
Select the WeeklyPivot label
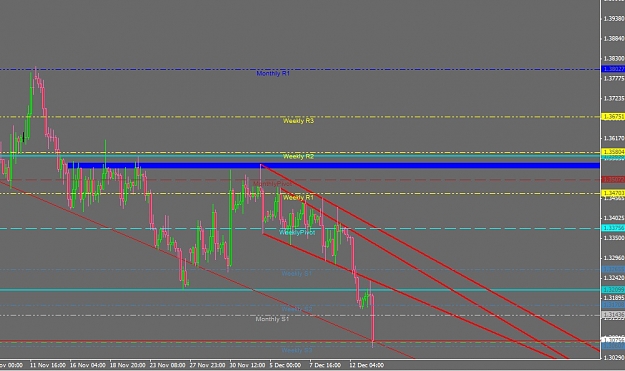(x=297, y=232)
